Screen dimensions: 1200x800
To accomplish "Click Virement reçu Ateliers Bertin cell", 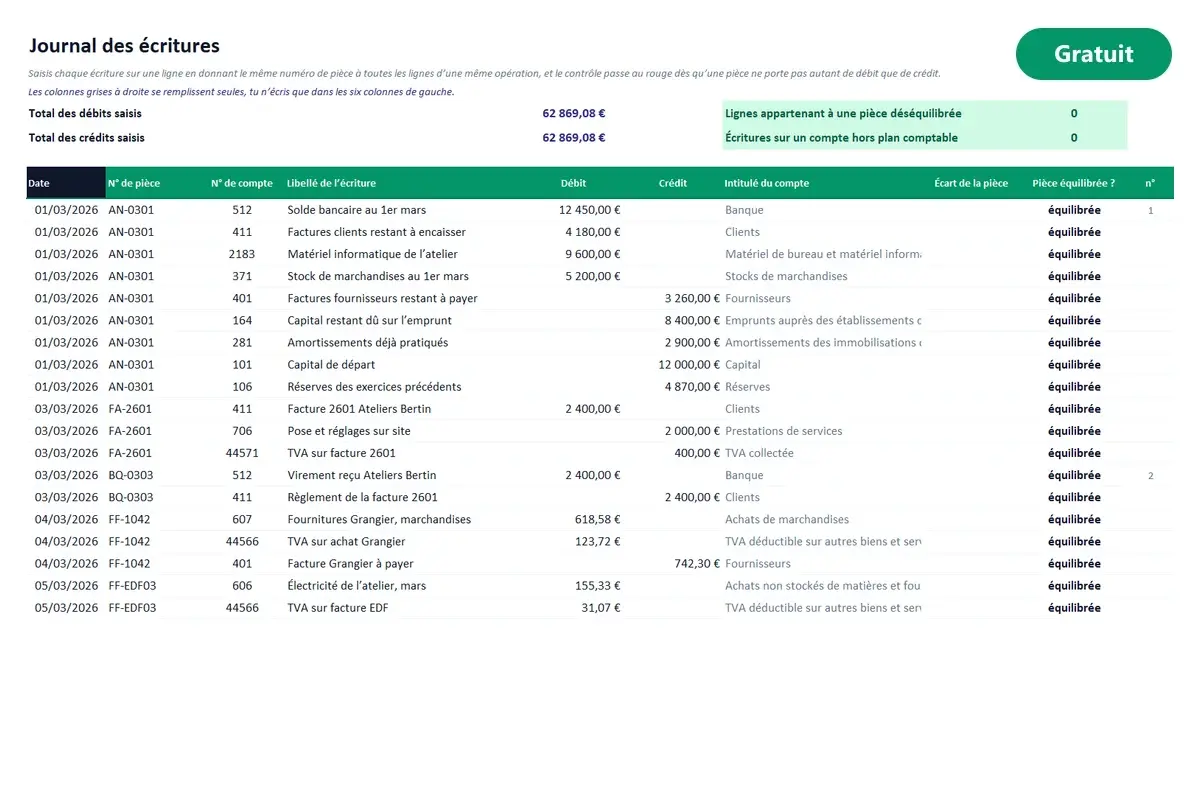I will (x=362, y=474).
